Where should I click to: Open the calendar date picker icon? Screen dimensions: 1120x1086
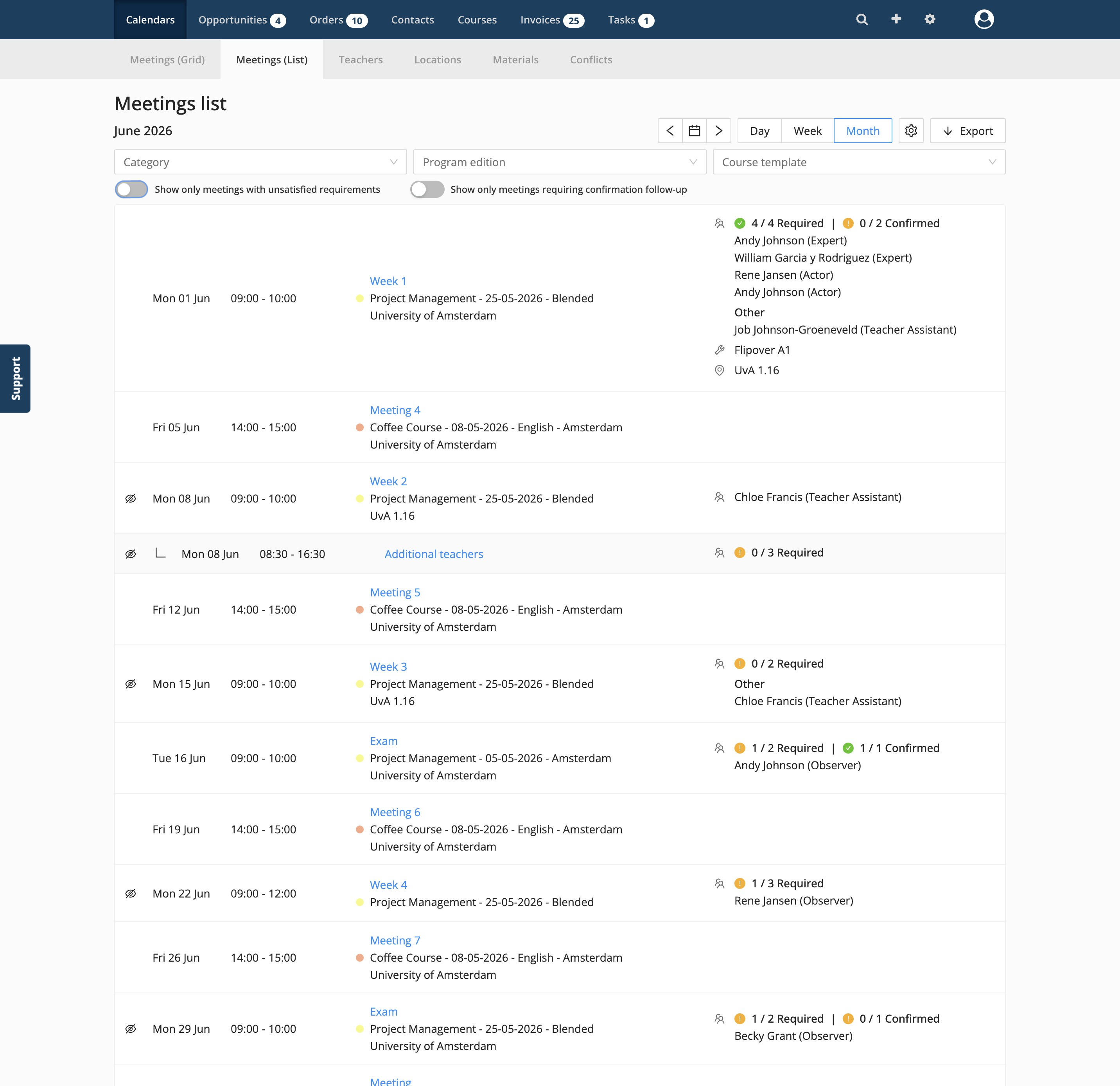click(x=694, y=131)
